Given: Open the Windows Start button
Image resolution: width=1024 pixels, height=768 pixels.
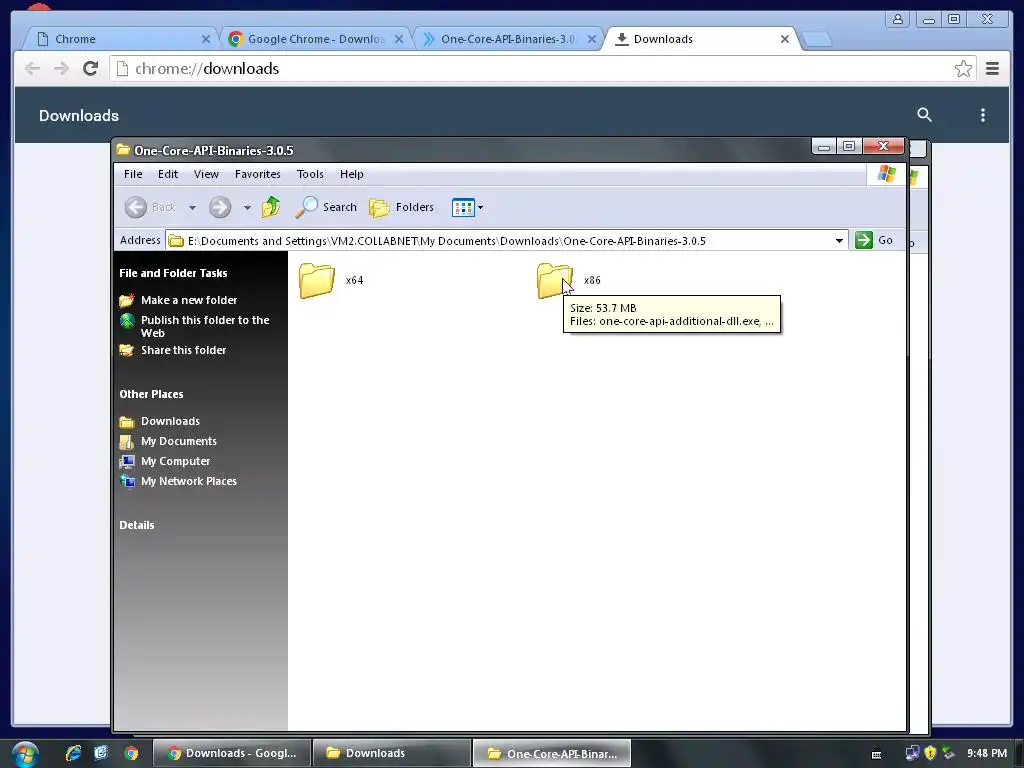Looking at the screenshot, I should click(x=24, y=754).
